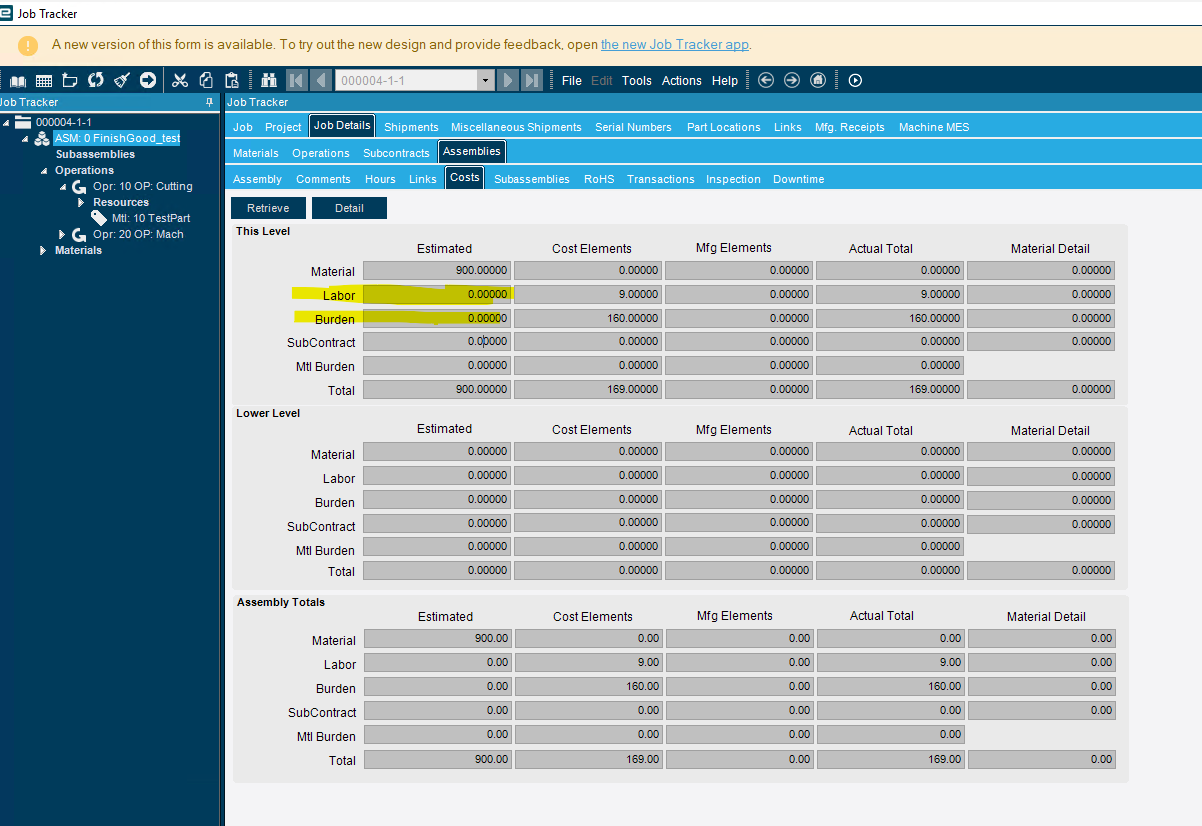Open the Actions menu
Image resolution: width=1202 pixels, height=826 pixels.
coord(682,81)
